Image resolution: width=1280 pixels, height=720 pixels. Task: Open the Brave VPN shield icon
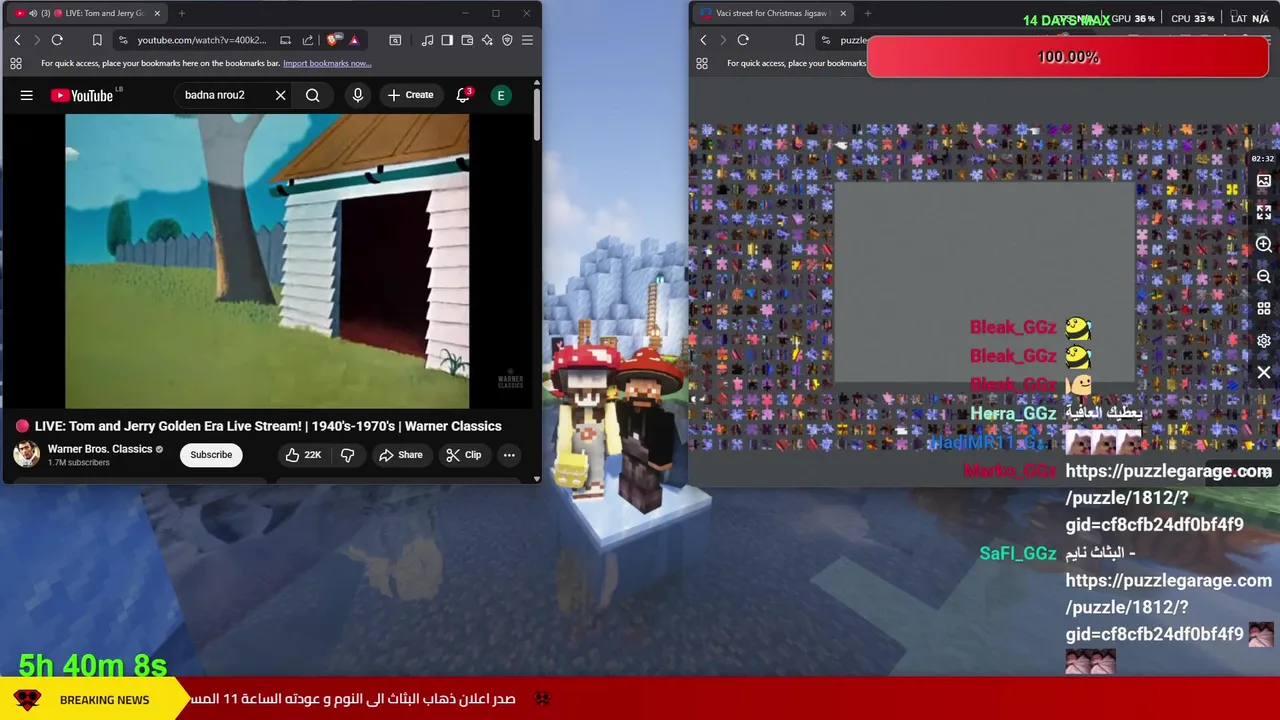click(x=507, y=40)
